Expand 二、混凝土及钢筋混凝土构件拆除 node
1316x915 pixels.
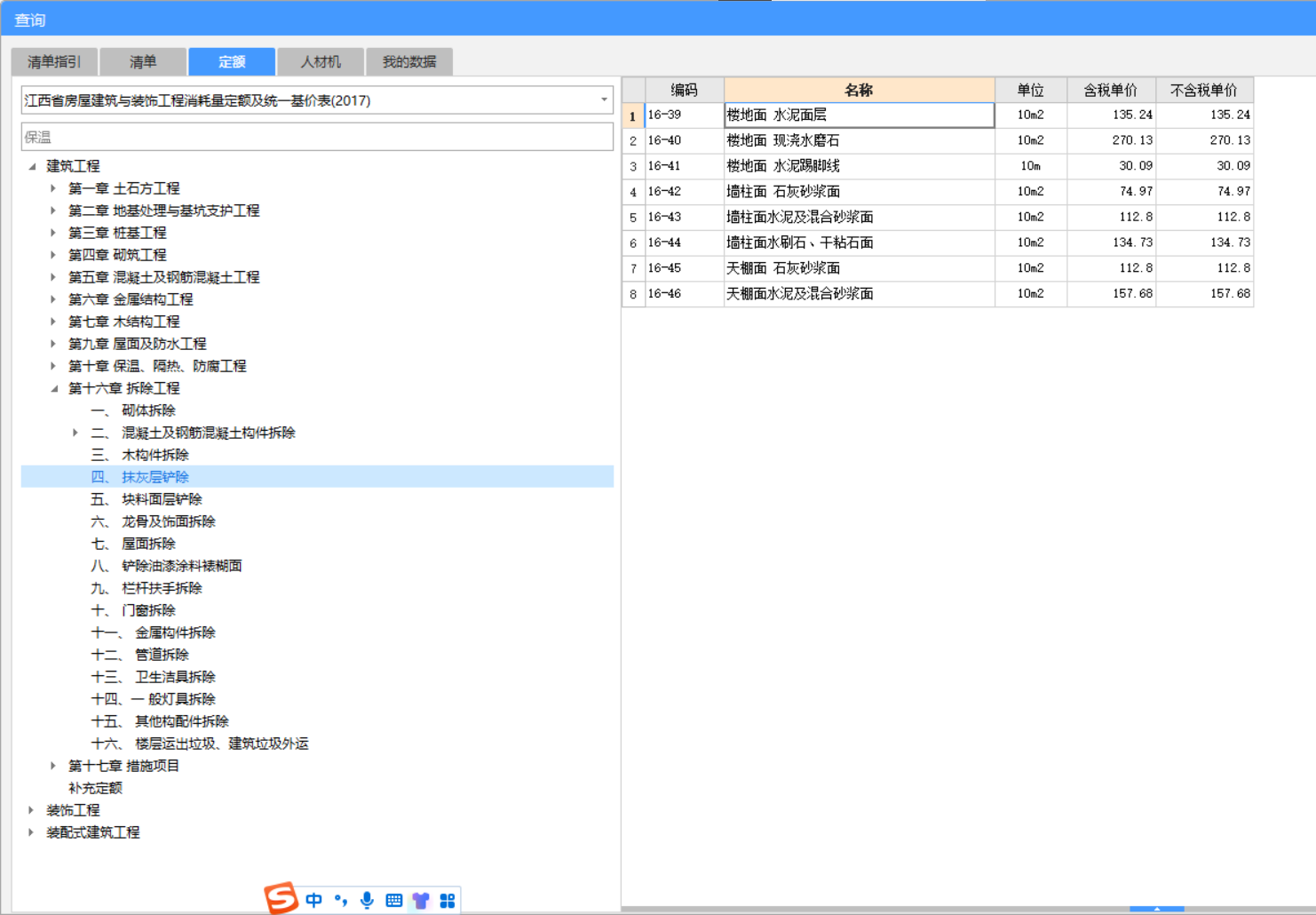(75, 433)
